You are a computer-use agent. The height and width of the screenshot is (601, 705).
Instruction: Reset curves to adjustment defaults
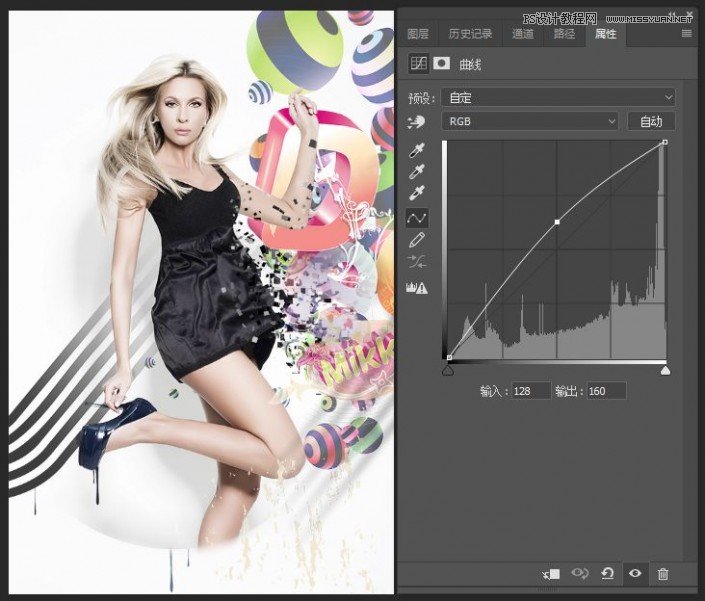point(607,573)
